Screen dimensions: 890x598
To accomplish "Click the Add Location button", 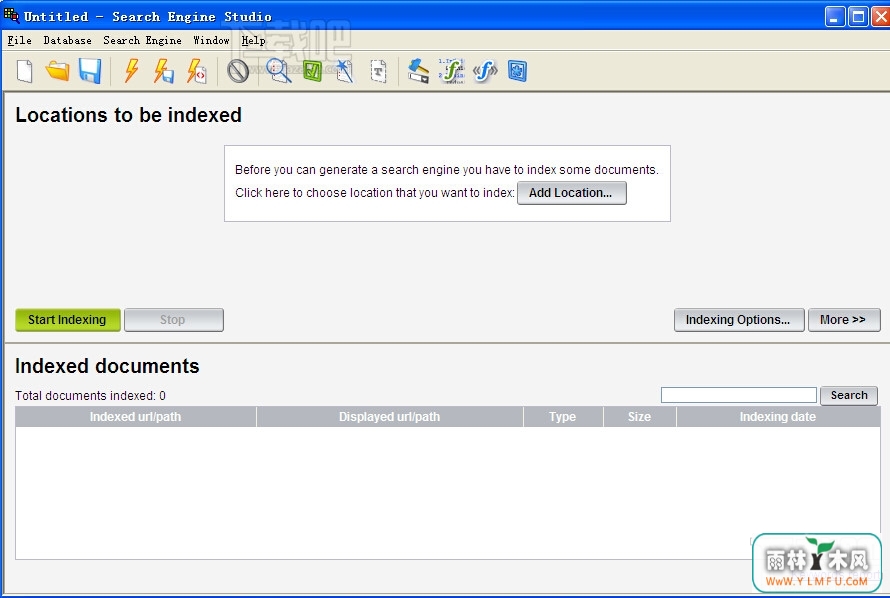I will (x=572, y=193).
